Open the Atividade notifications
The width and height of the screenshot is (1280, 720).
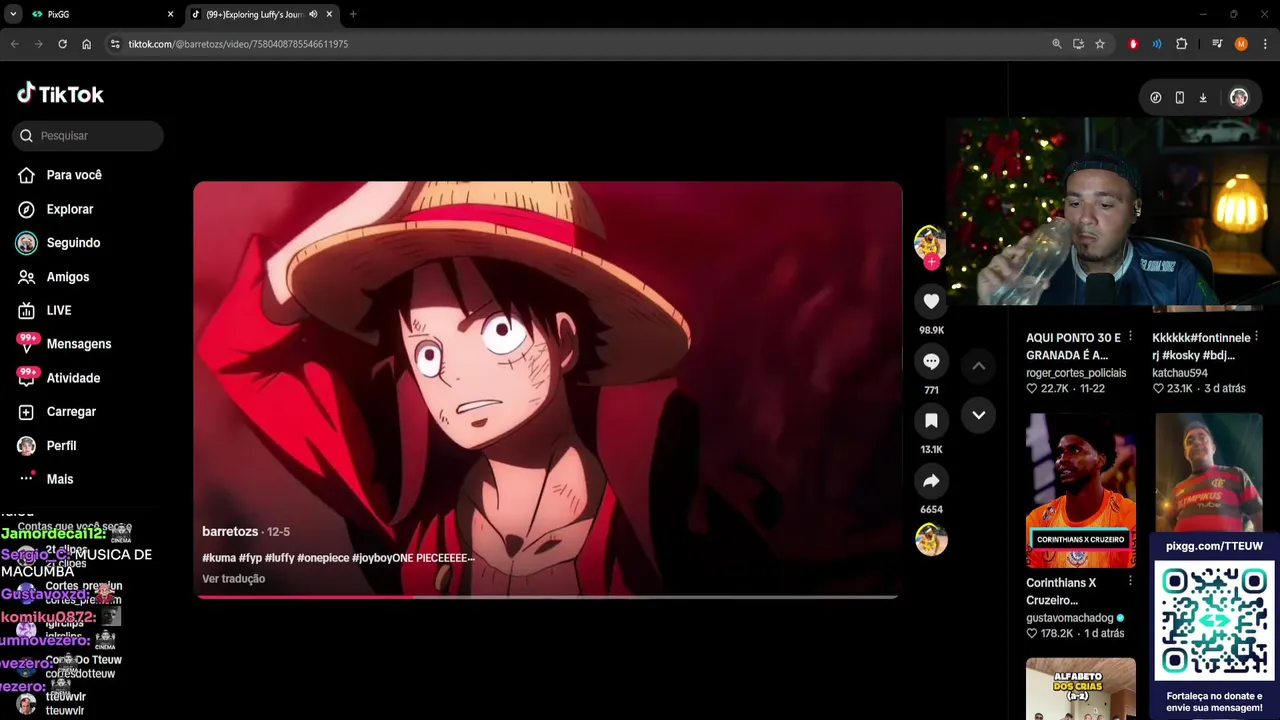[x=59, y=378]
